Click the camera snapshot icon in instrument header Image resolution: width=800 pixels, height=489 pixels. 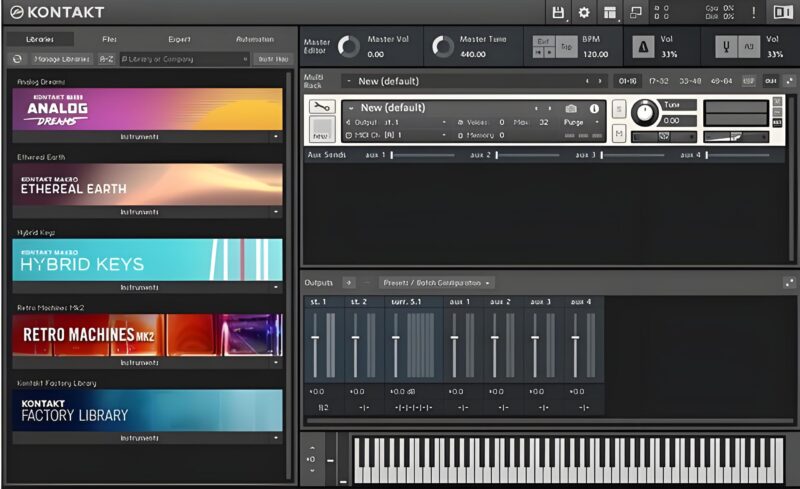click(x=571, y=109)
